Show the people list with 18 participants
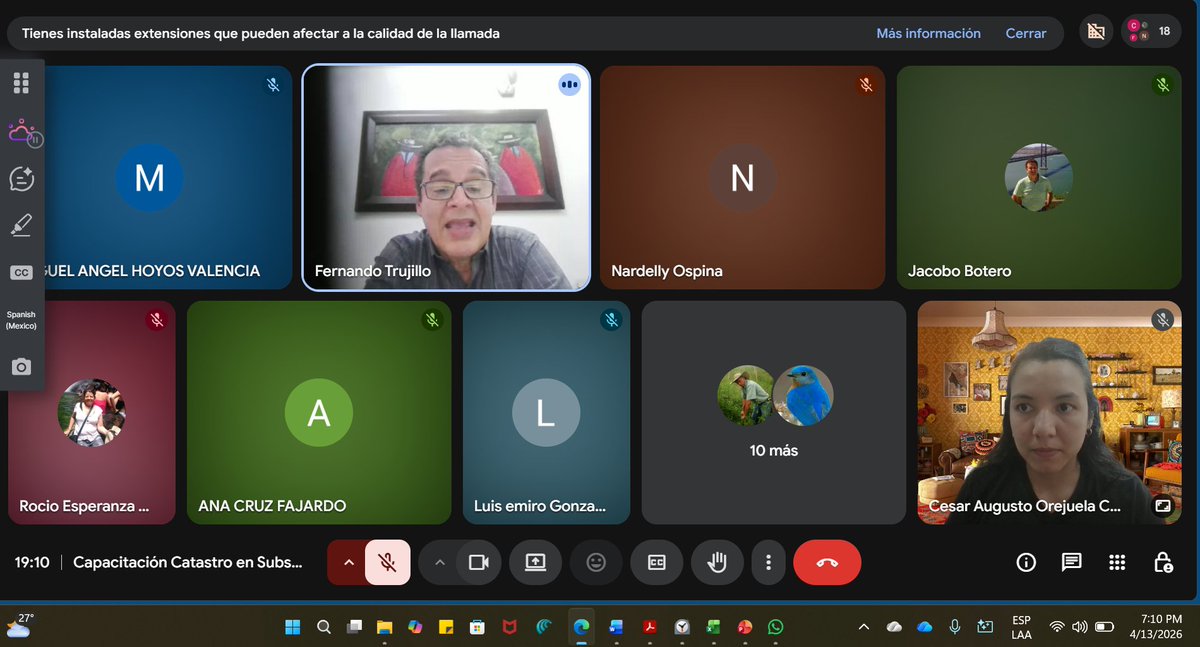Screen dimensions: 1200x647 (x=1150, y=32)
